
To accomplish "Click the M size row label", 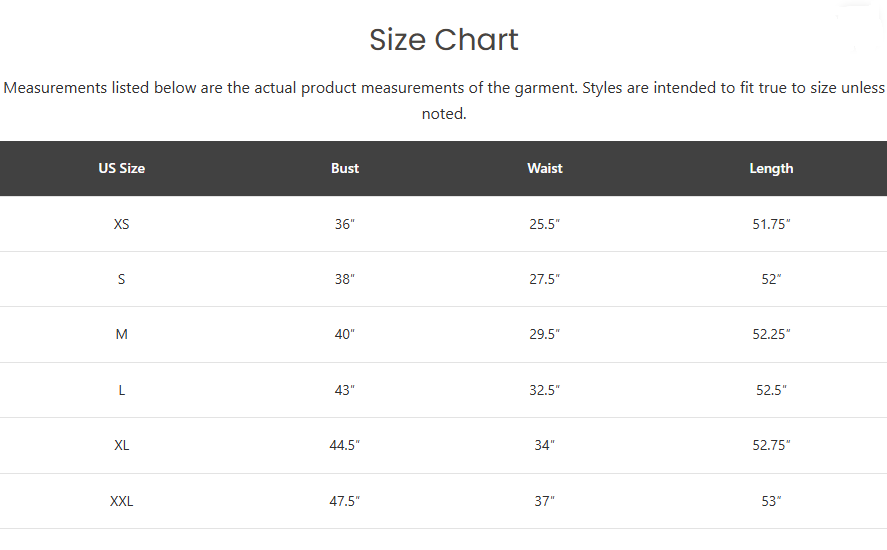I will coord(122,334).
